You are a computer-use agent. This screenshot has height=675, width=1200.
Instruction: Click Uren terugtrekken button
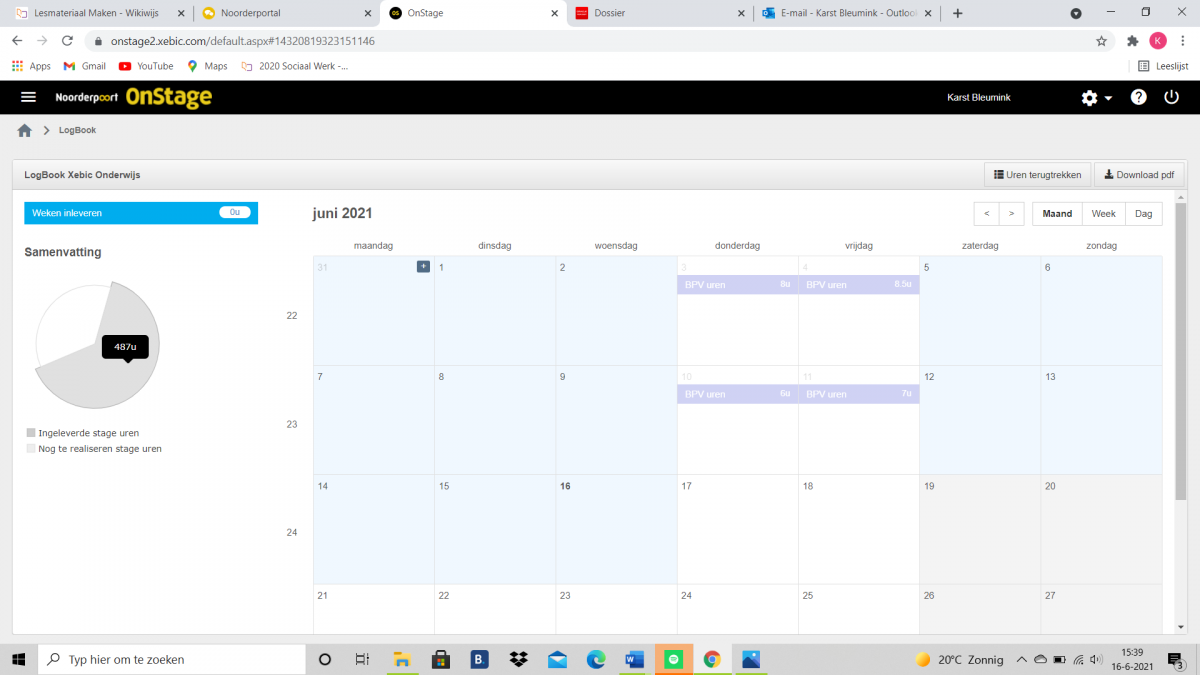pos(1037,175)
